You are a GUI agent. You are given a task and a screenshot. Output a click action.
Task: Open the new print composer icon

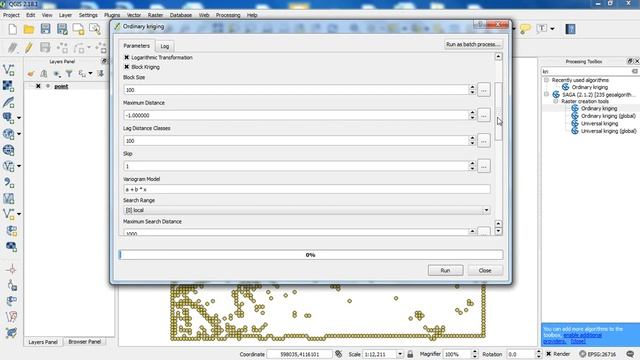click(78, 29)
